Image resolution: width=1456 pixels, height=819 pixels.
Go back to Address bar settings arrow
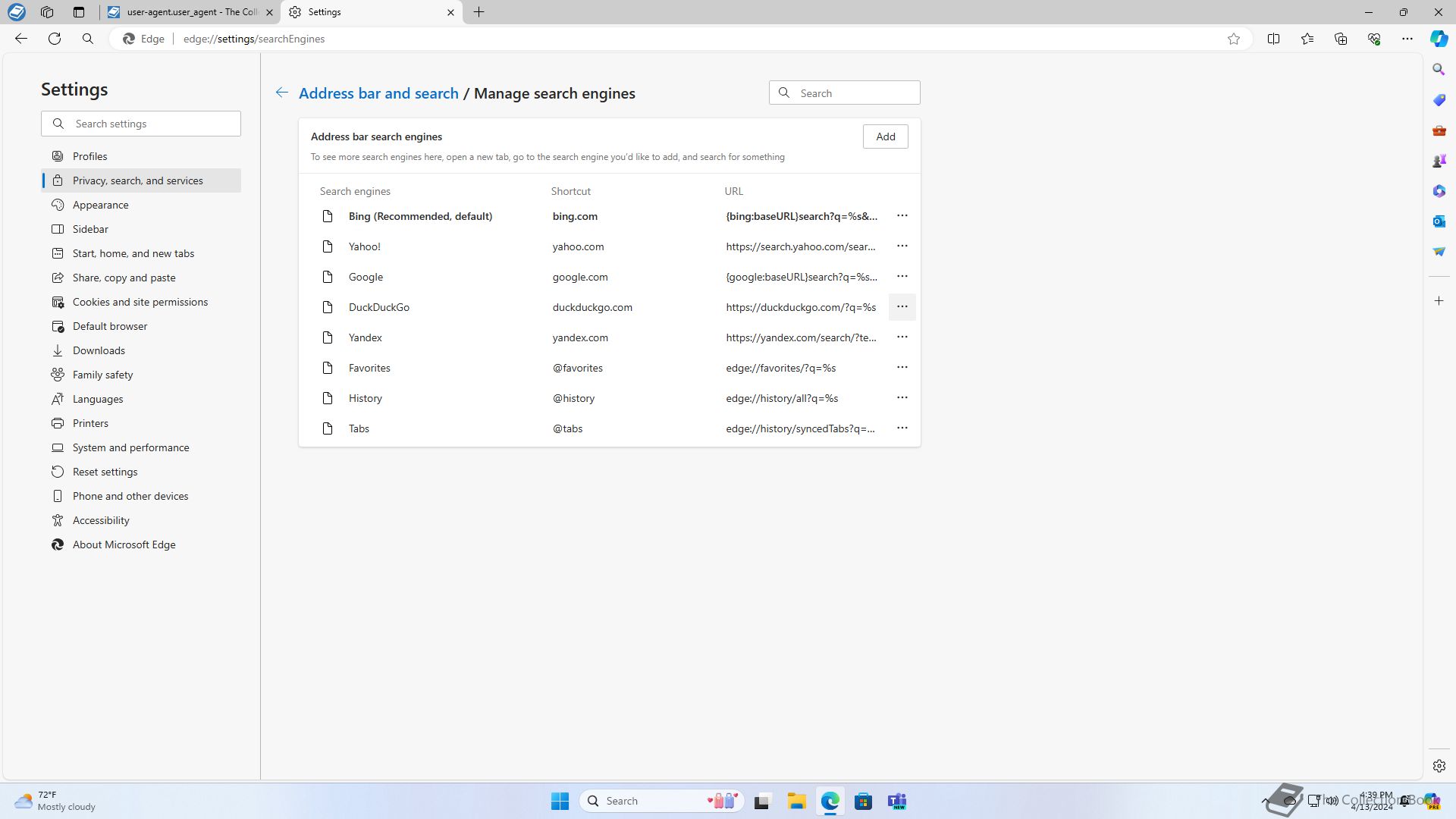tap(282, 93)
